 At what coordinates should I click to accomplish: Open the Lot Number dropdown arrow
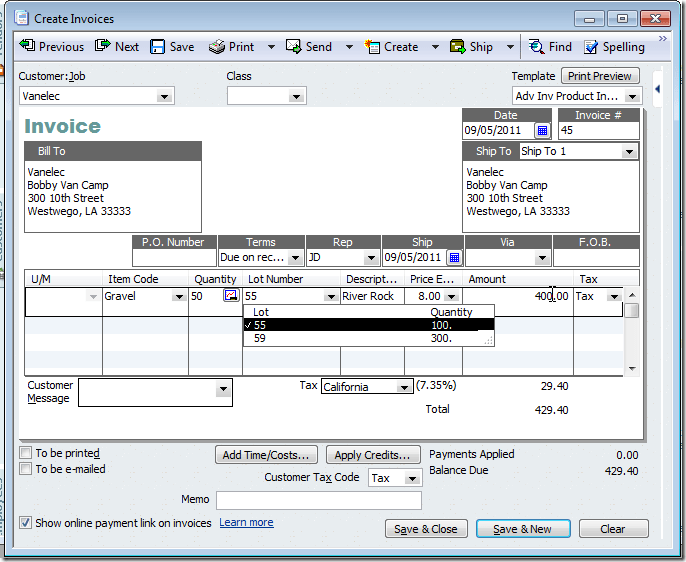click(331, 297)
